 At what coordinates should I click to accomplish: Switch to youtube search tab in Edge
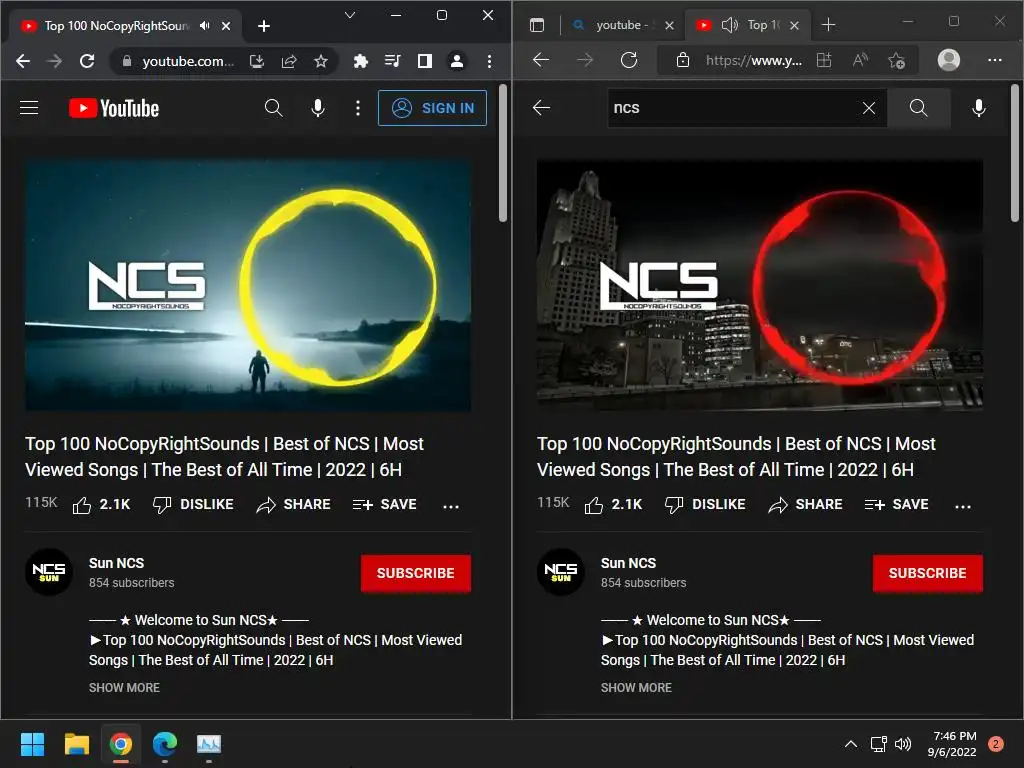(622, 25)
